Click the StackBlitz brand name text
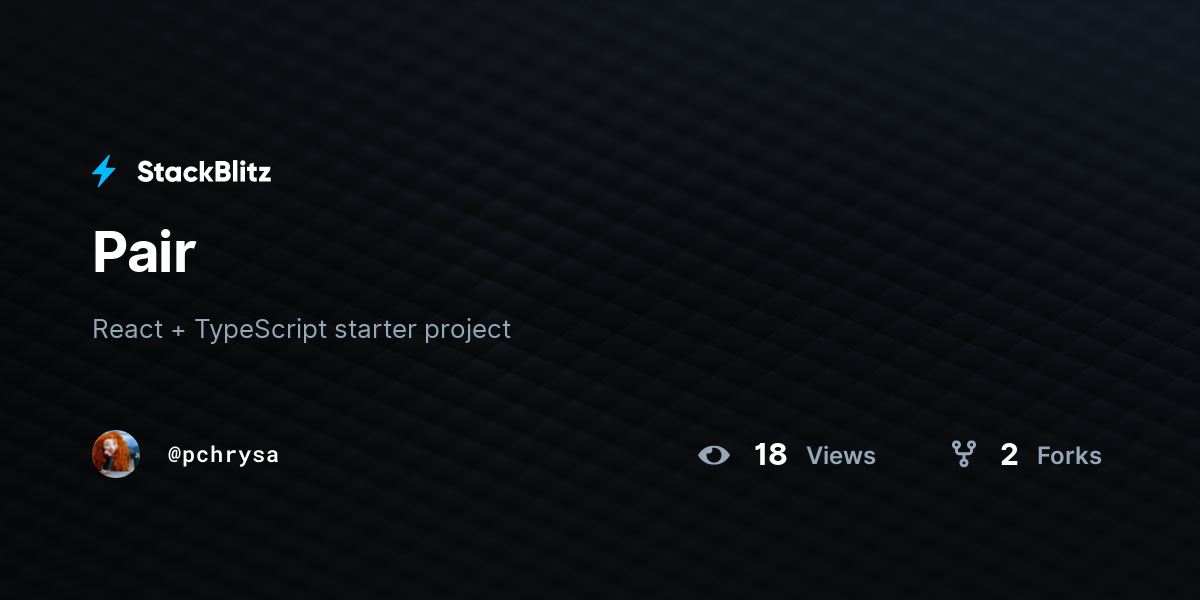 pos(204,172)
